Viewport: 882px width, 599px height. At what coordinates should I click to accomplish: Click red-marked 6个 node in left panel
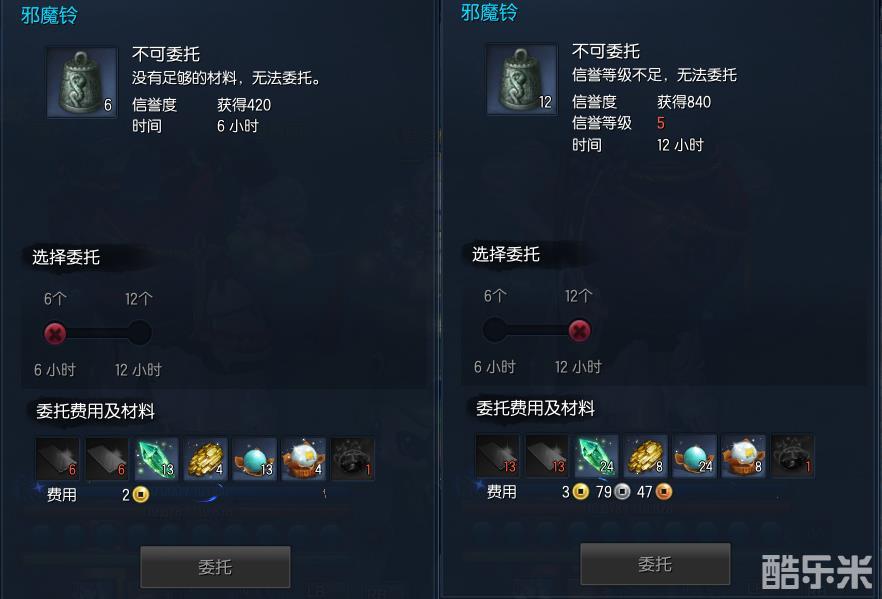tap(55, 334)
